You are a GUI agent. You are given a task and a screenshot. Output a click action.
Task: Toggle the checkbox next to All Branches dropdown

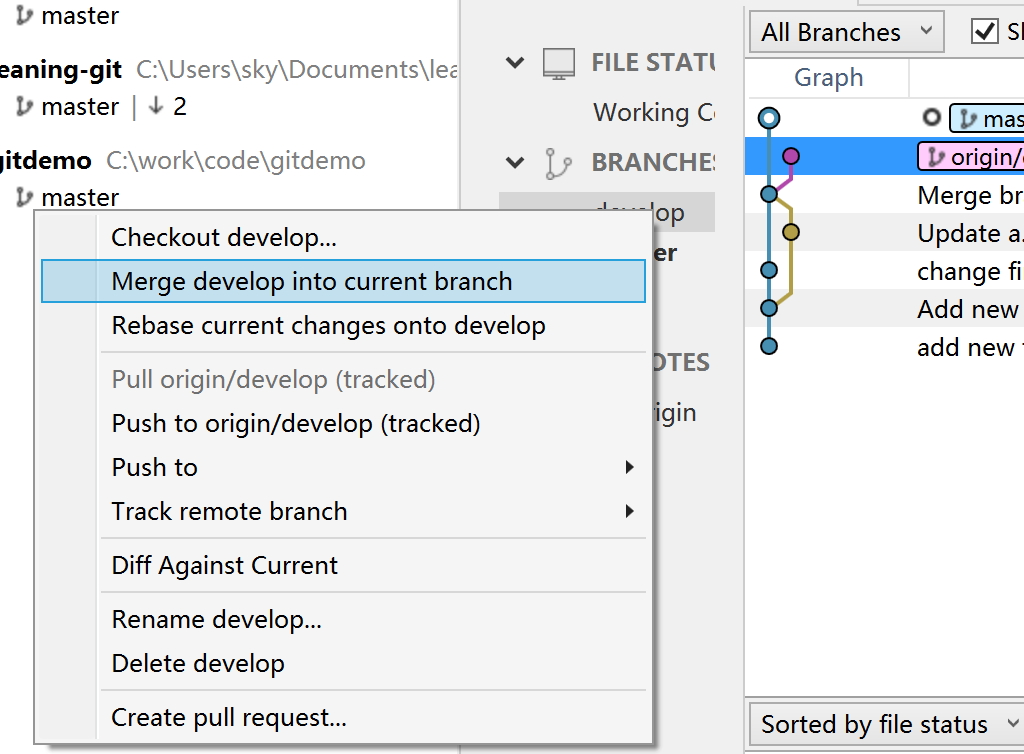(985, 32)
